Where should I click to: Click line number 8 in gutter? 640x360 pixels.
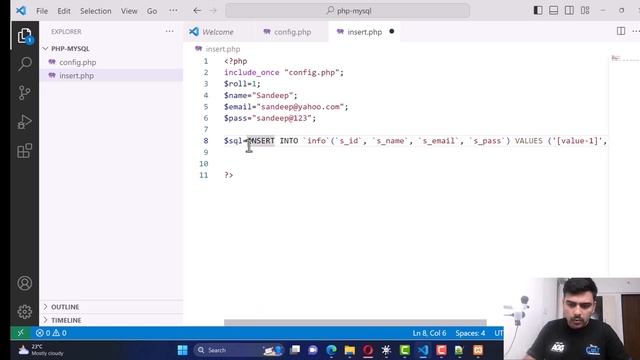[206, 141]
